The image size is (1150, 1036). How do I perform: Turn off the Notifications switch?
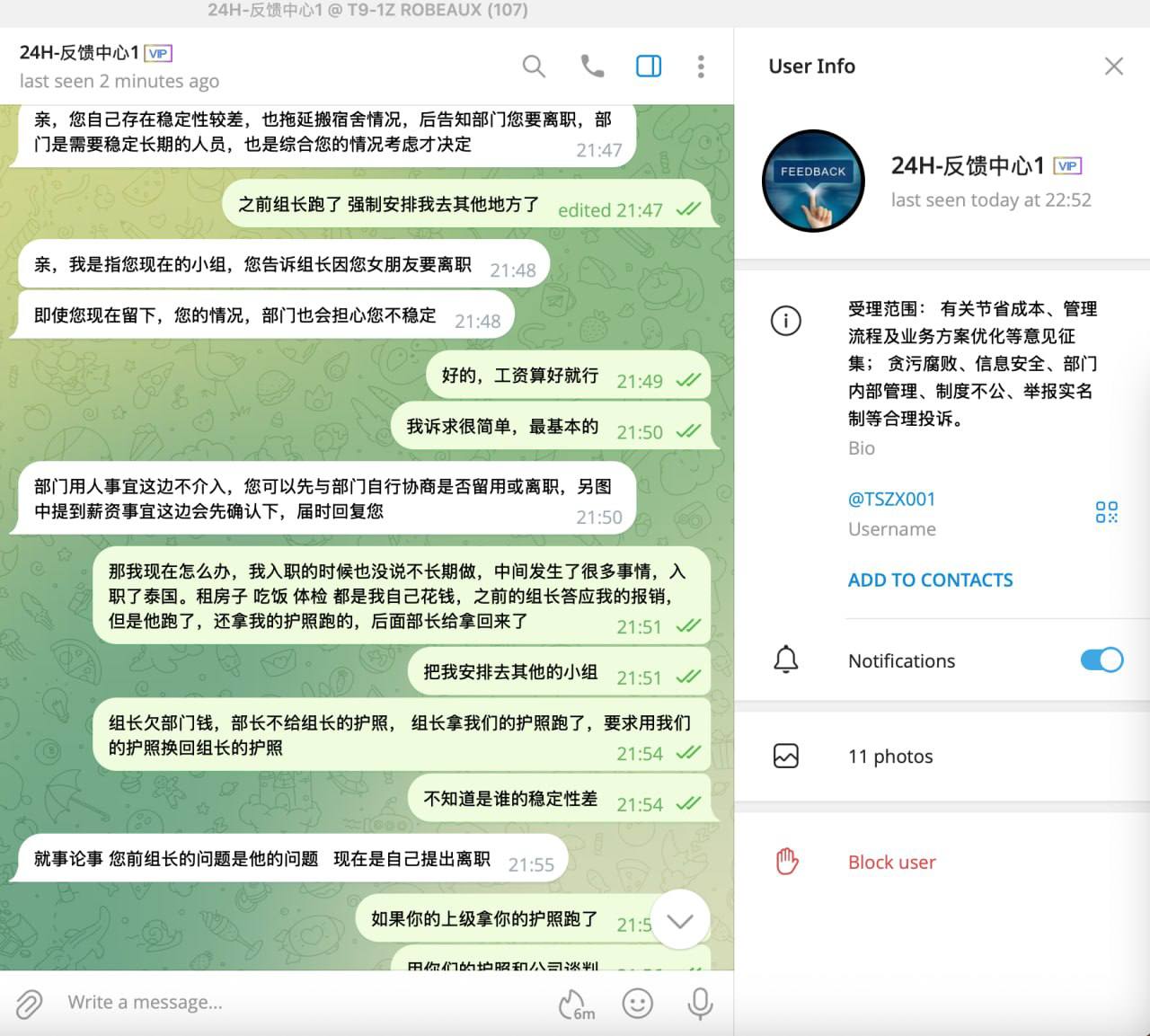[1101, 660]
